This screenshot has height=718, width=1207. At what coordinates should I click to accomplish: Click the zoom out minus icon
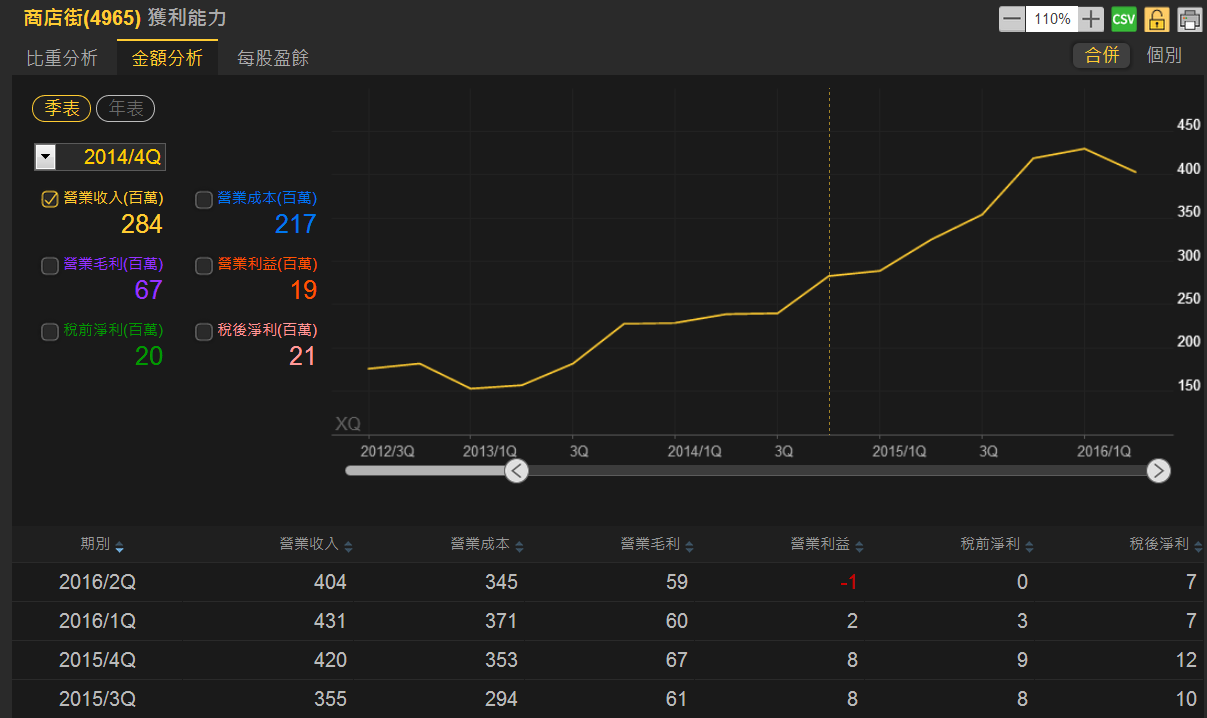1012,19
